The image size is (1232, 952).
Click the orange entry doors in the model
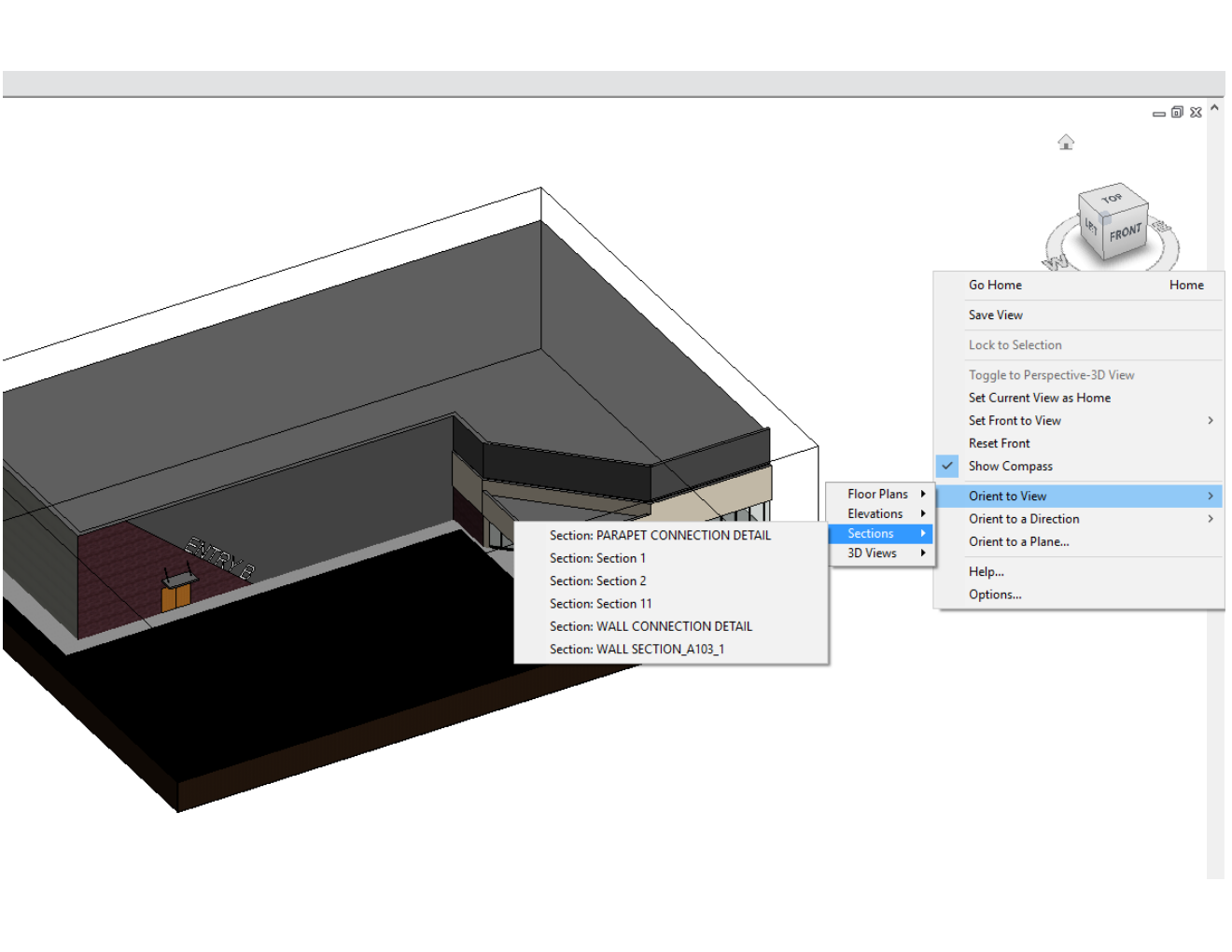[175, 596]
